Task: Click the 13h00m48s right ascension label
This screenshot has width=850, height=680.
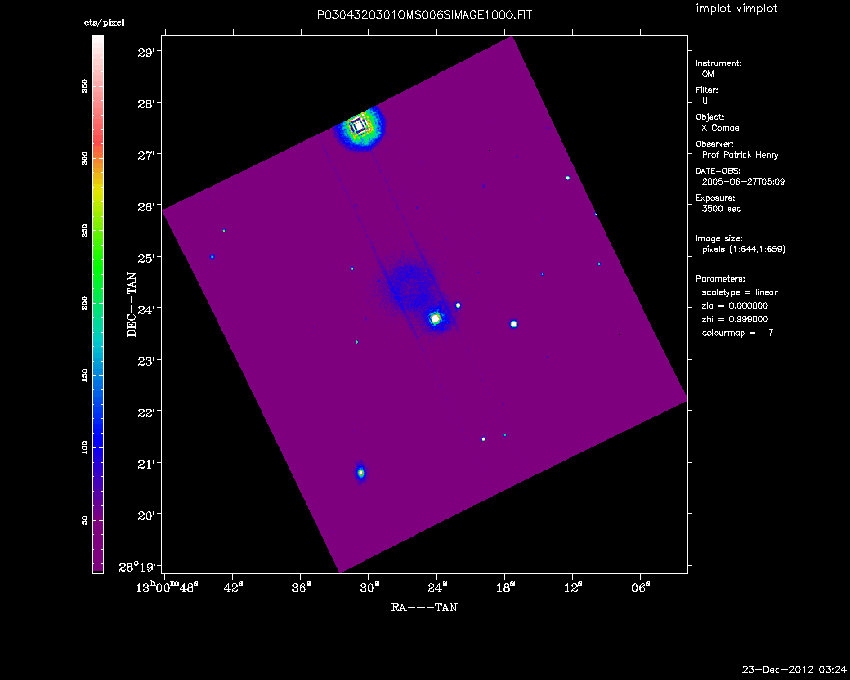Action: (x=167, y=587)
